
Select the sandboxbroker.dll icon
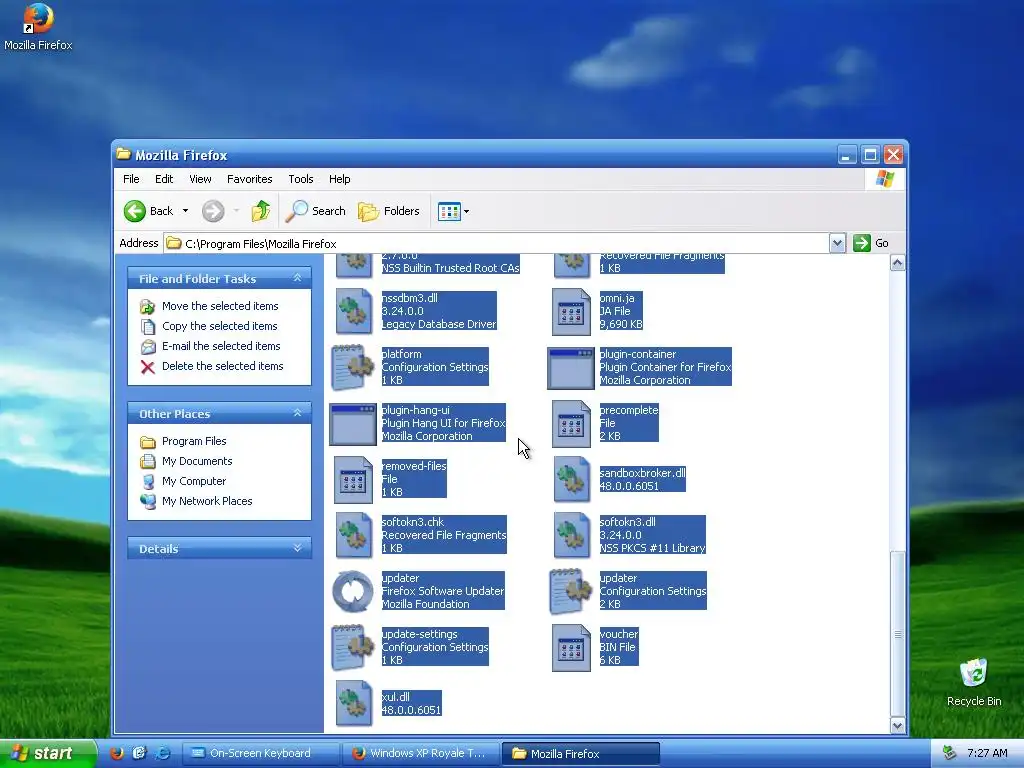pyautogui.click(x=572, y=480)
